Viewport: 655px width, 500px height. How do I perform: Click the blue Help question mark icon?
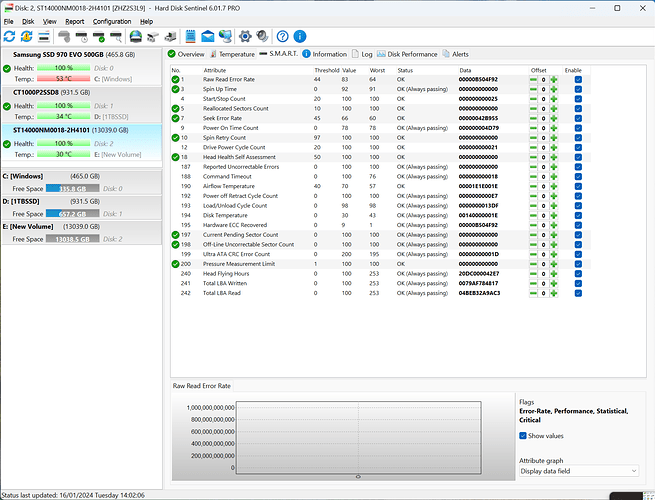tap(282, 36)
